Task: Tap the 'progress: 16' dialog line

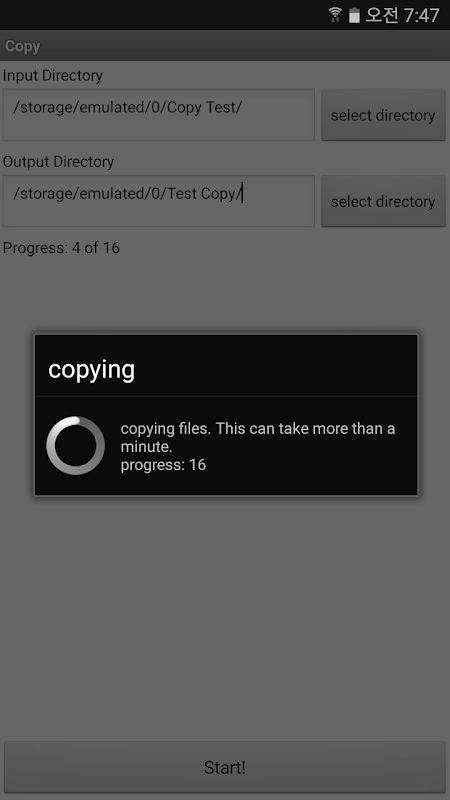Action: 163,465
